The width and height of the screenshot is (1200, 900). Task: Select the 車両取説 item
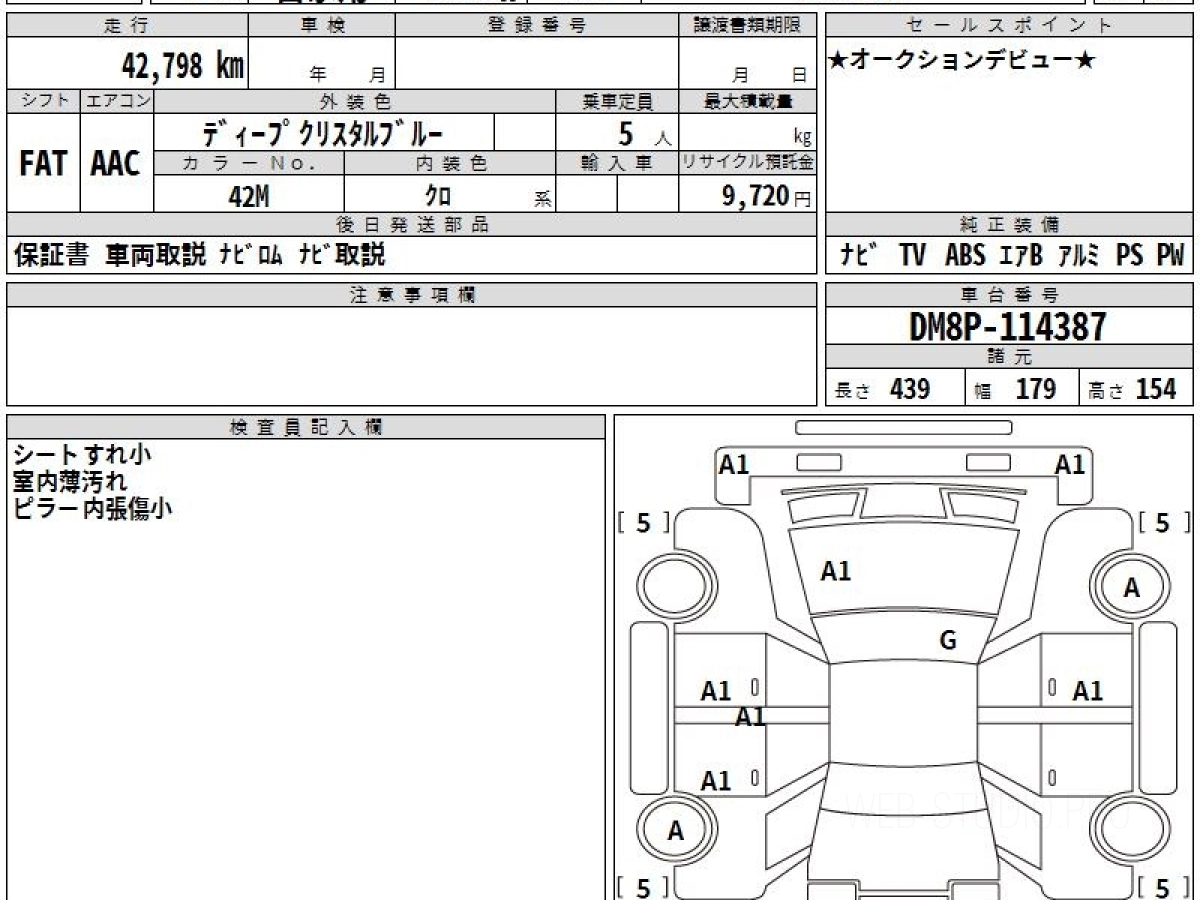click(x=155, y=255)
